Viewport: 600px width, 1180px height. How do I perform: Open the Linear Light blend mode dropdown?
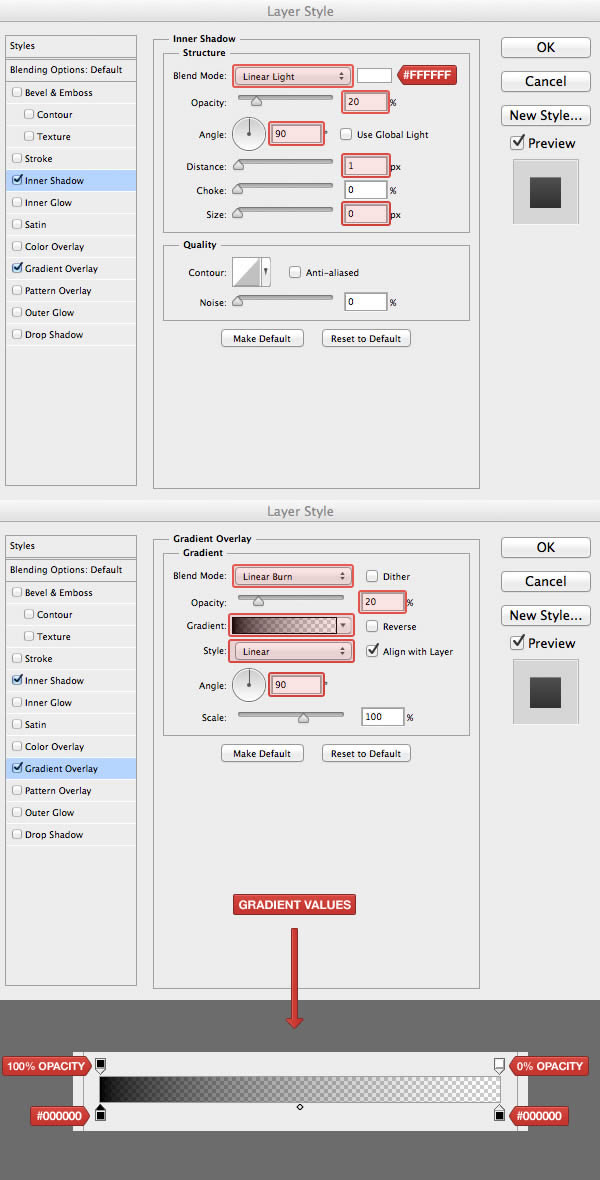(293, 76)
